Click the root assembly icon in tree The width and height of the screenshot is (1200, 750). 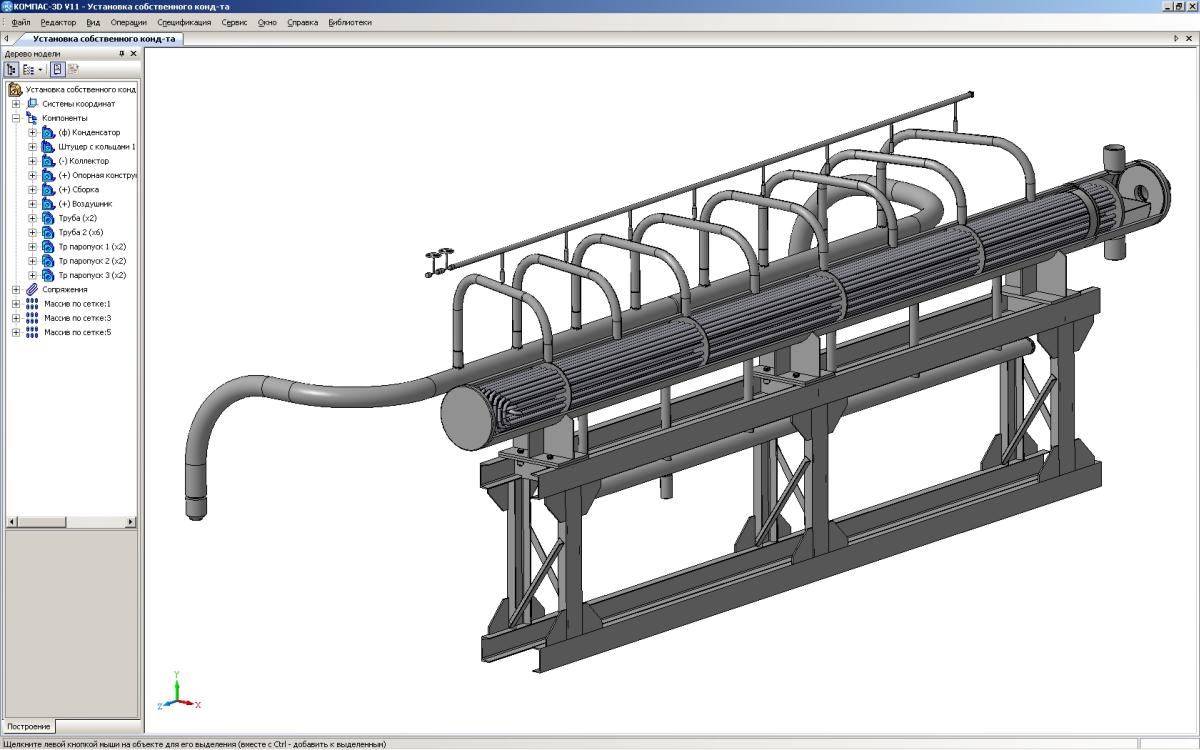[x=15, y=89]
